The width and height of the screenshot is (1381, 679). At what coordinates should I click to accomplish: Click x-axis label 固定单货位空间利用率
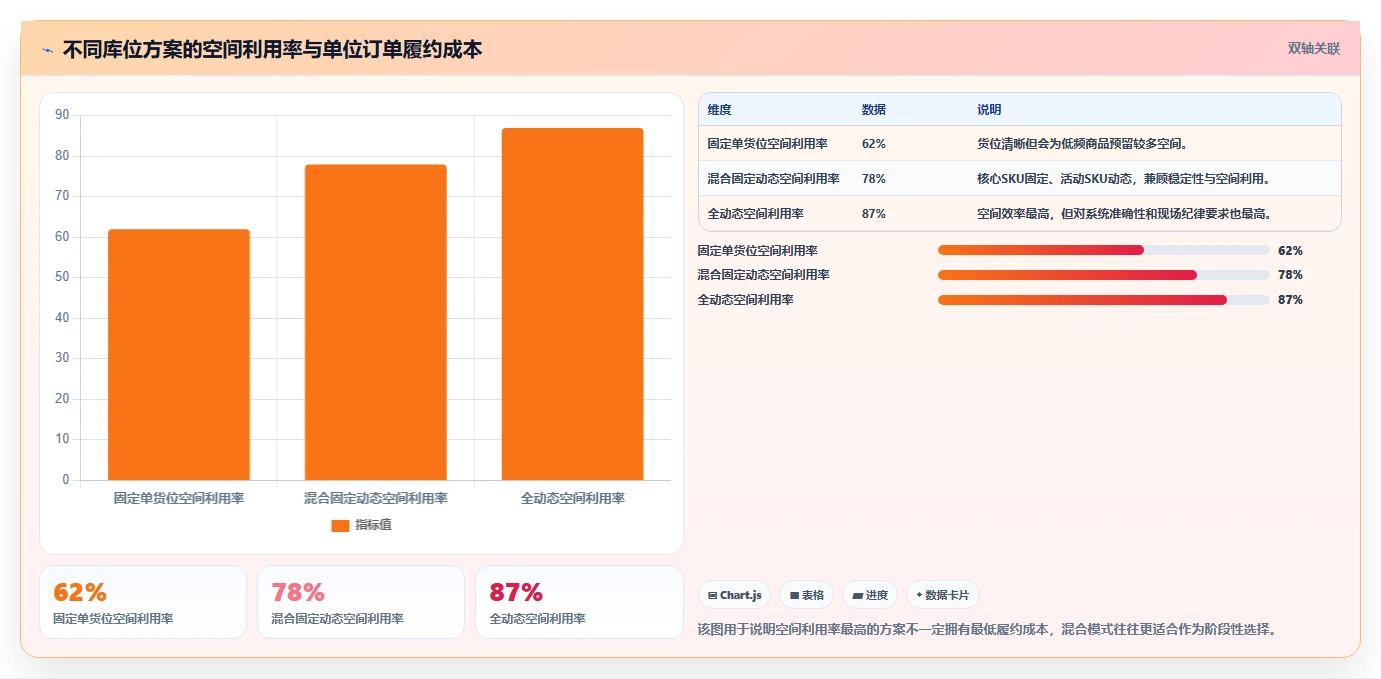pyautogui.click(x=179, y=498)
